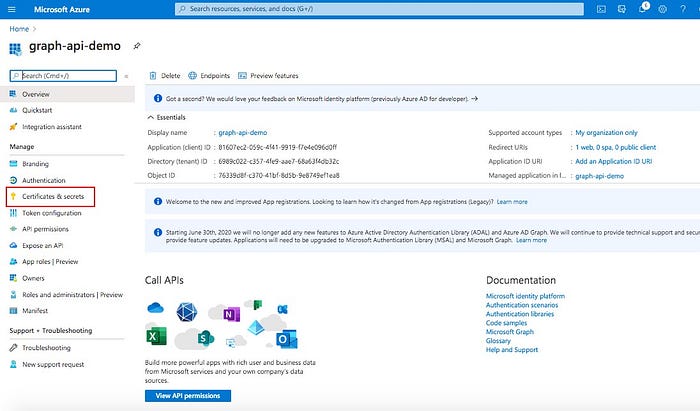Pin graph-api-demo with the pin icon
Viewport: 700px width, 411px height.
137,46
